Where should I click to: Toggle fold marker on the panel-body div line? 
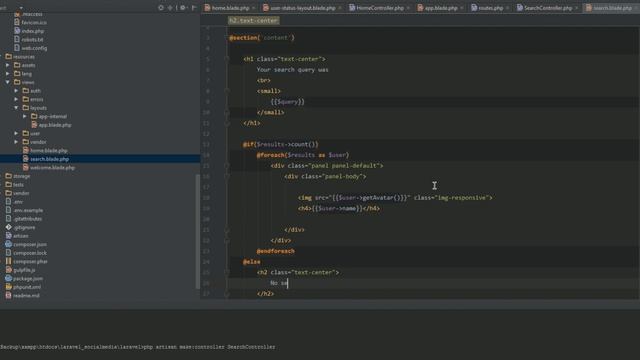(x=227, y=176)
